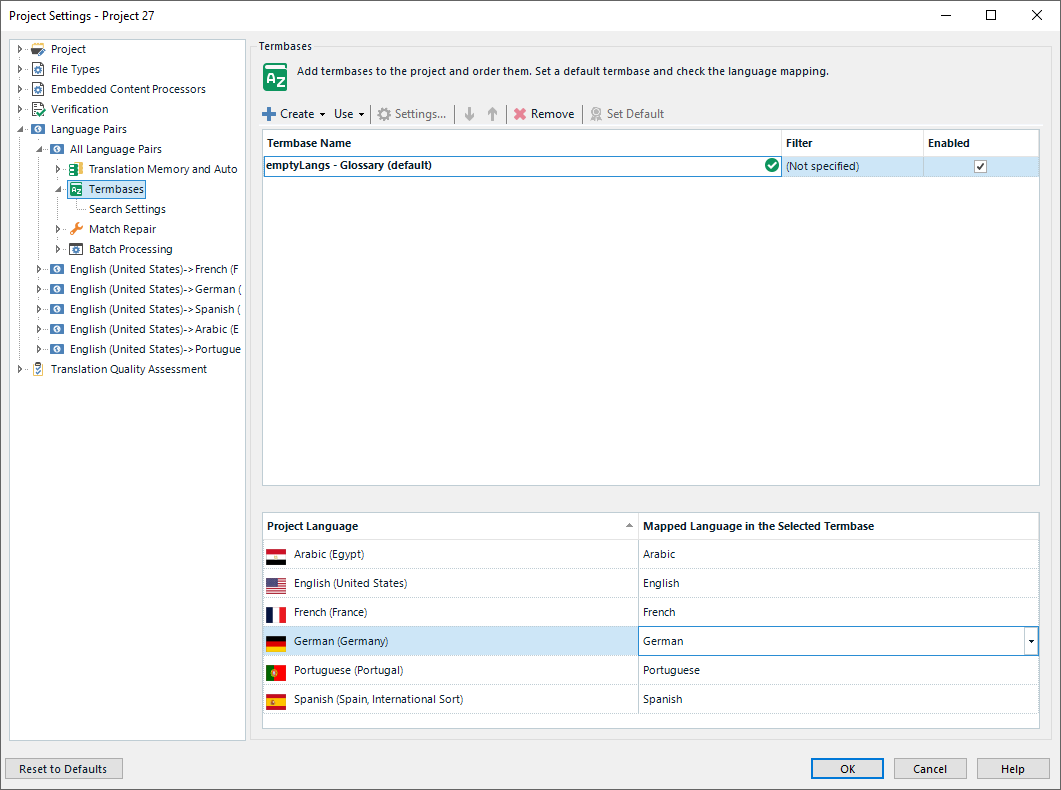
Task: Expand the Match Repair node
Action: pos(58,229)
